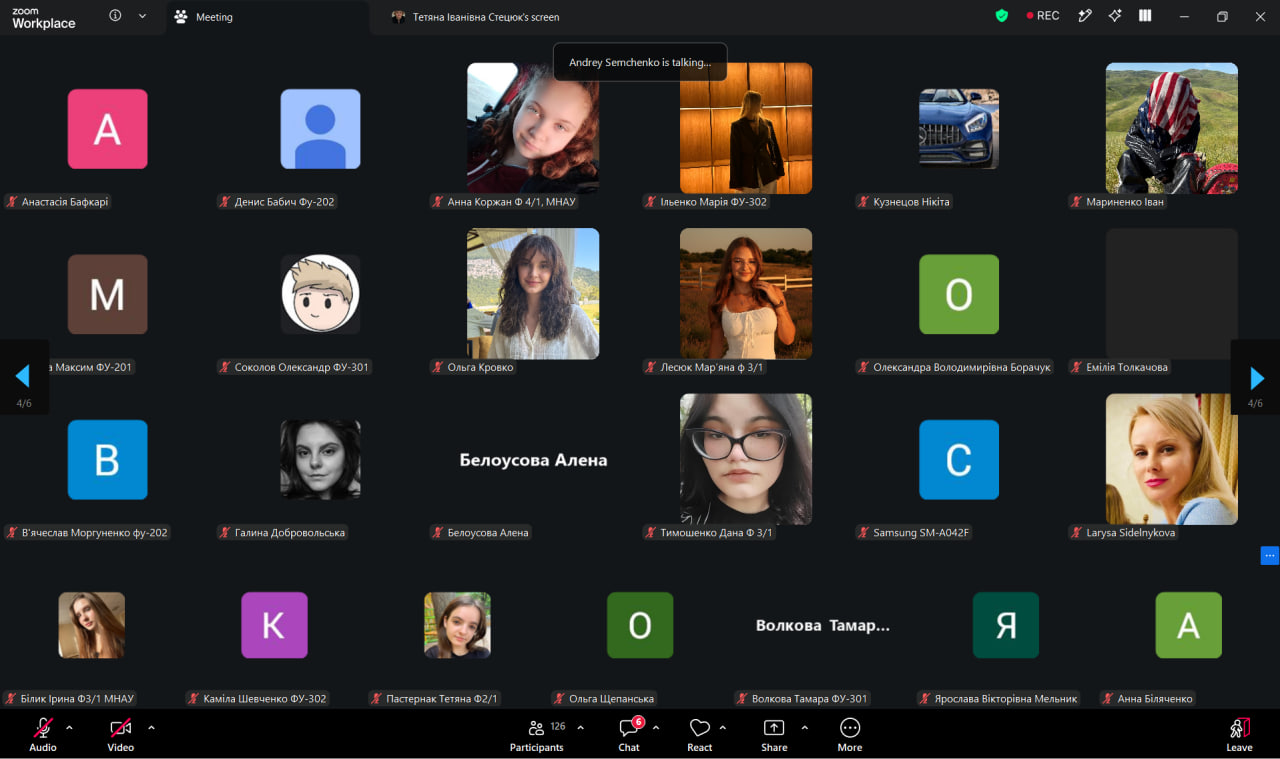The image size is (1280, 759).
Task: Unmute the microphone with the Audio button
Action: coord(43,735)
